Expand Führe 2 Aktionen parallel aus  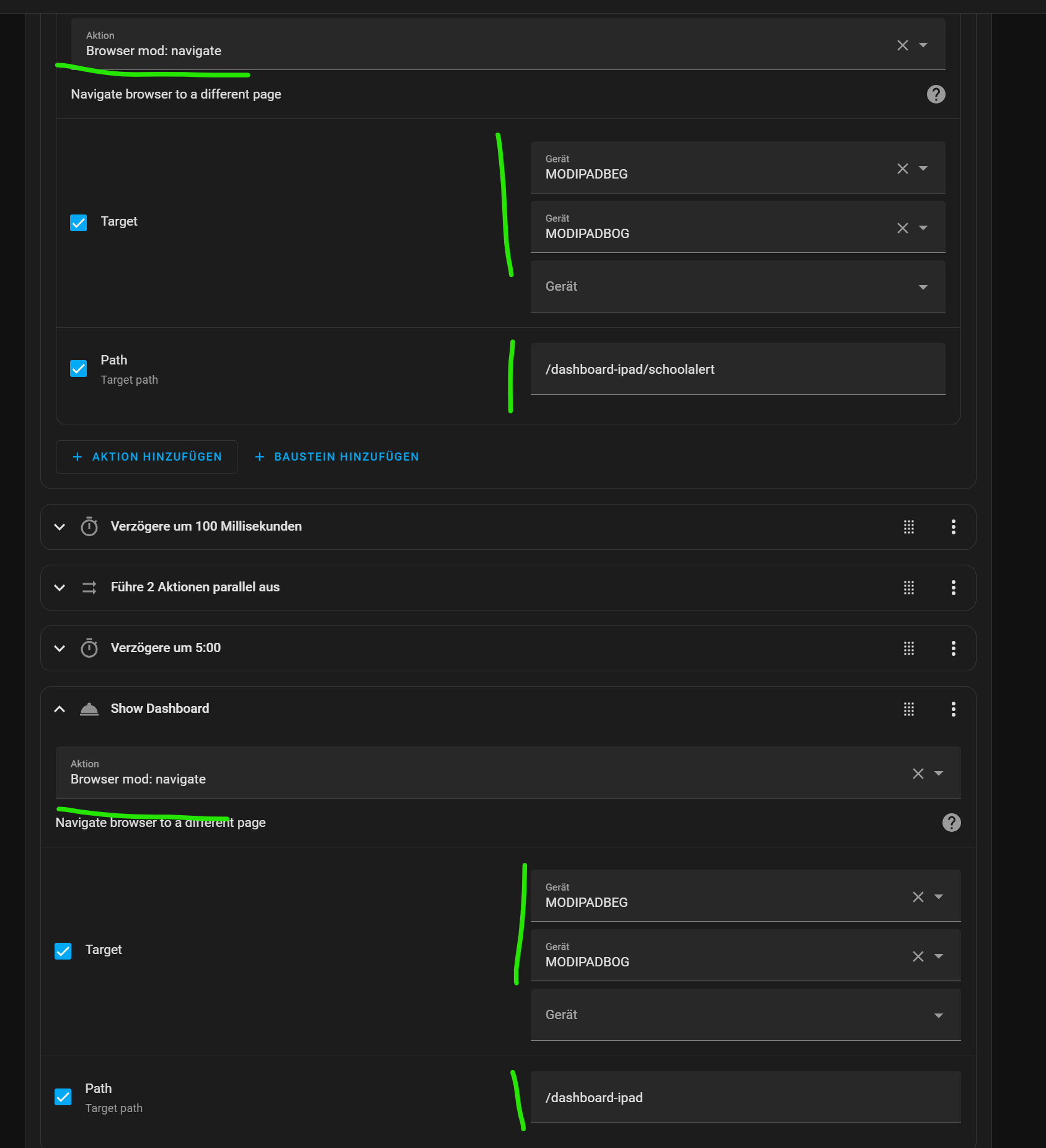click(x=60, y=588)
